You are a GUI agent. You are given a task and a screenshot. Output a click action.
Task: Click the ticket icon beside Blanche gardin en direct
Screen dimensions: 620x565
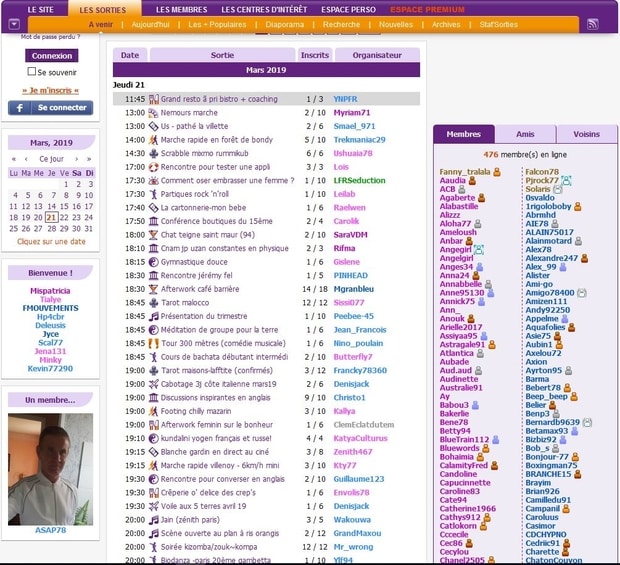(153, 452)
